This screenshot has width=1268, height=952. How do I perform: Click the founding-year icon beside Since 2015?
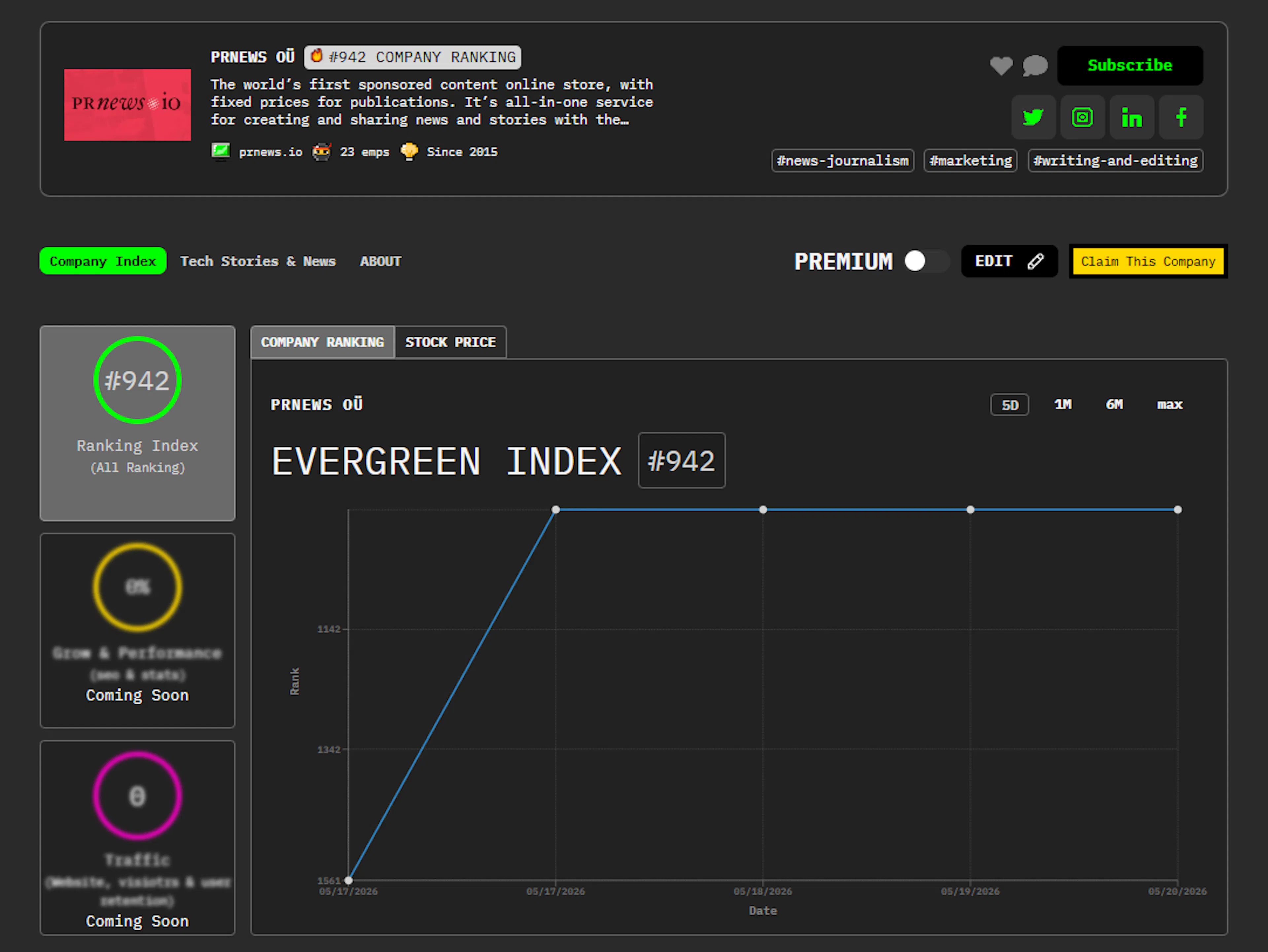click(409, 152)
